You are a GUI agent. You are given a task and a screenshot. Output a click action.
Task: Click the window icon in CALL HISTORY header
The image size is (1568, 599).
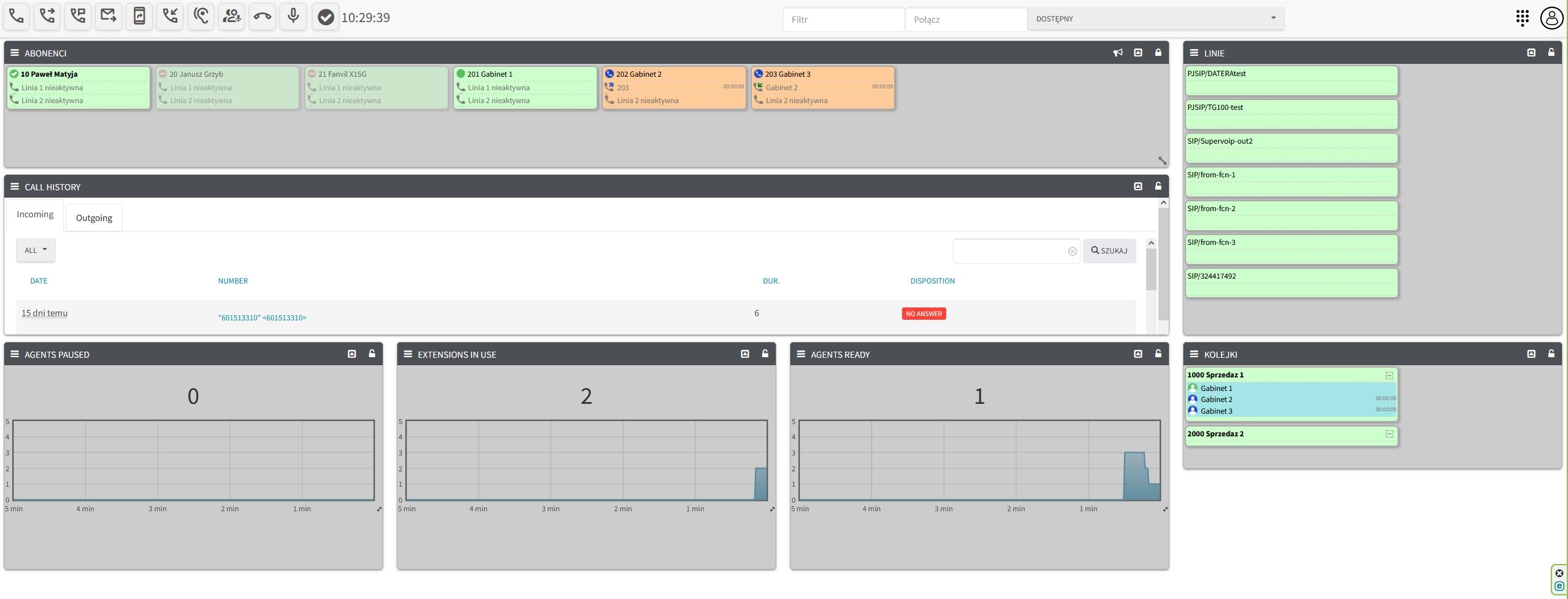tap(1138, 186)
